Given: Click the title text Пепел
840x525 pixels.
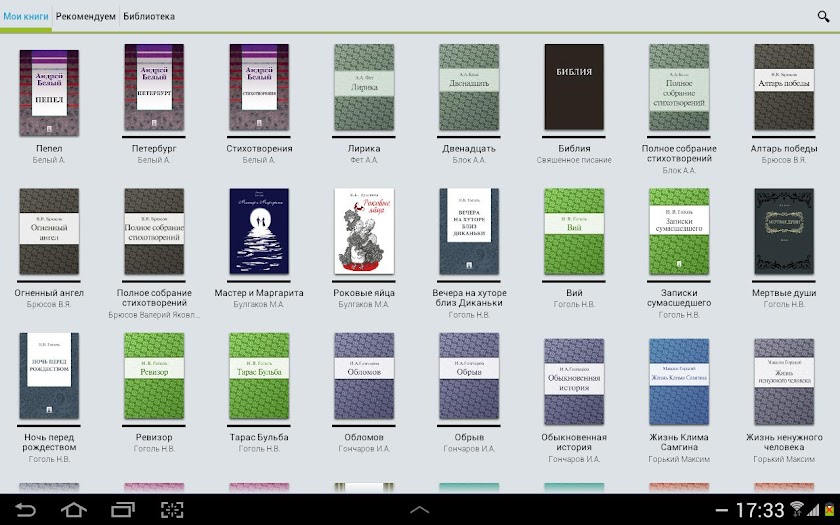Looking at the screenshot, I should click(x=49, y=148).
